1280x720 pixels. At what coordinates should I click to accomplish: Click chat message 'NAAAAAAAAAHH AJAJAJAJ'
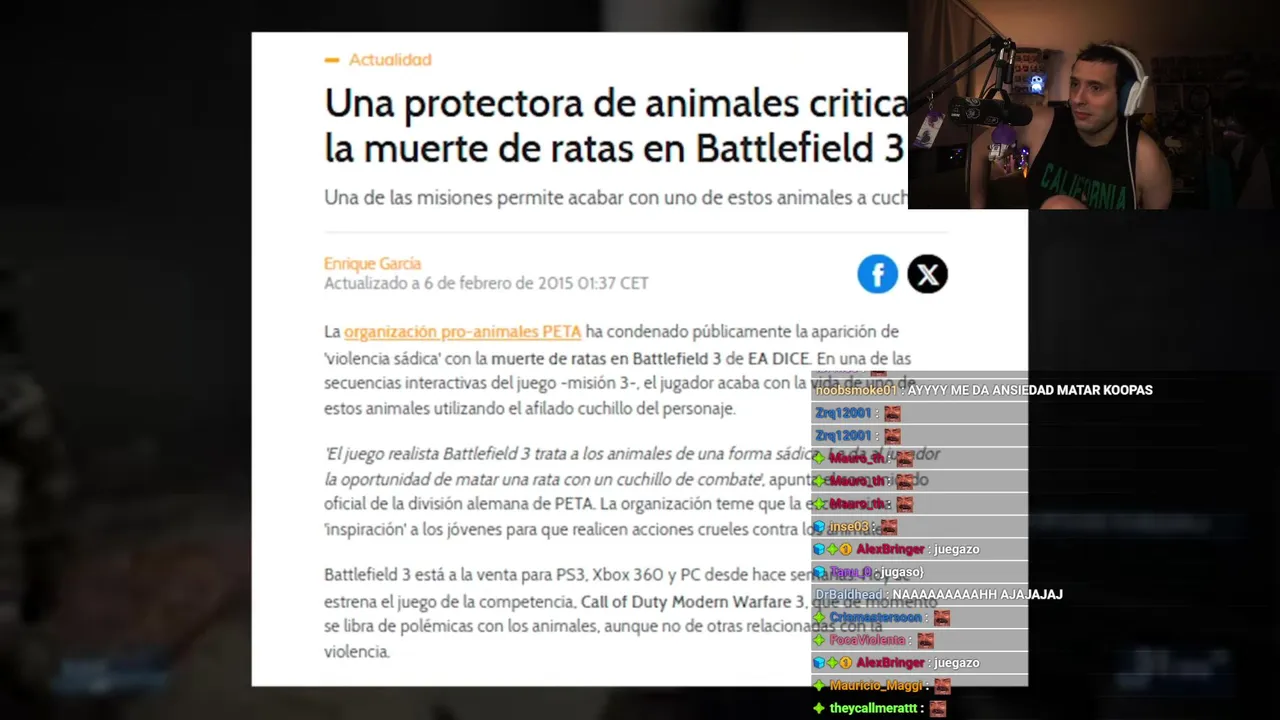pos(978,595)
